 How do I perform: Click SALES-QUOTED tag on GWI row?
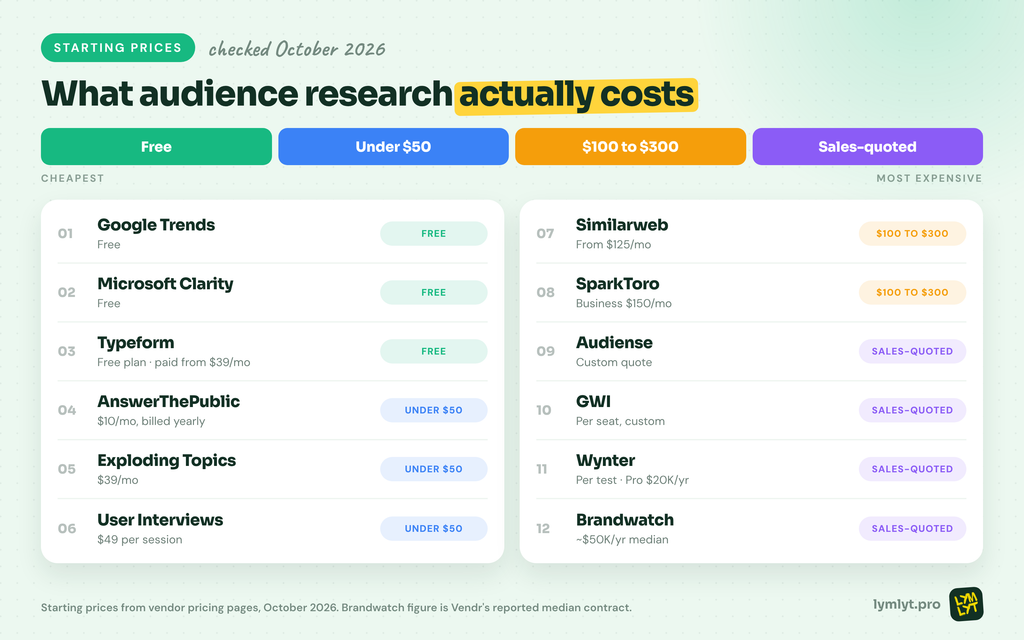tap(912, 410)
